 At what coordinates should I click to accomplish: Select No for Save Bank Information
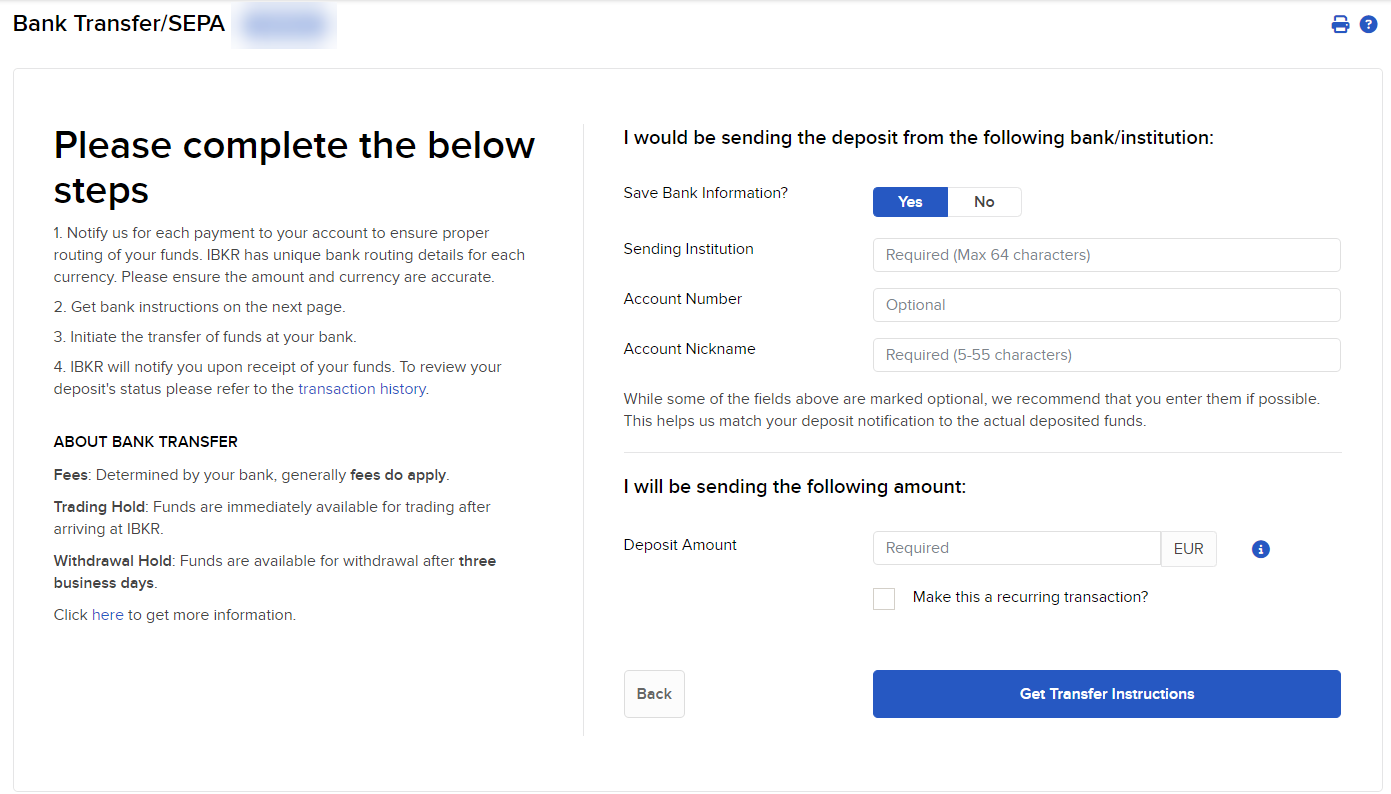tap(984, 202)
